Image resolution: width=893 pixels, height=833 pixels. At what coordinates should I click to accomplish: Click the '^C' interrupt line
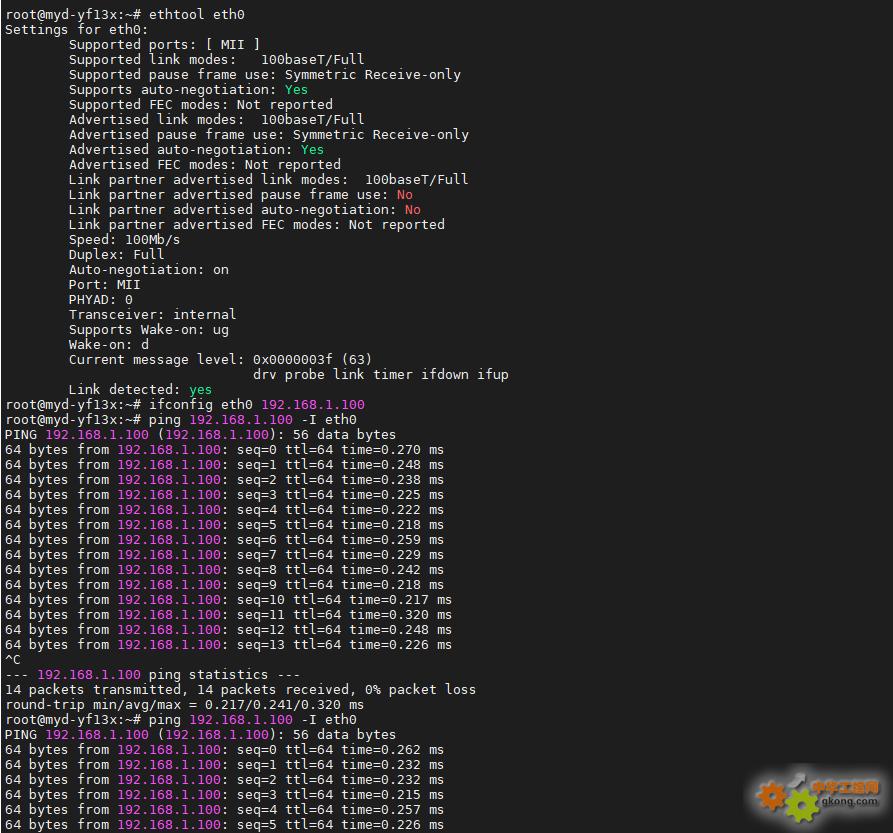[x=13, y=660]
